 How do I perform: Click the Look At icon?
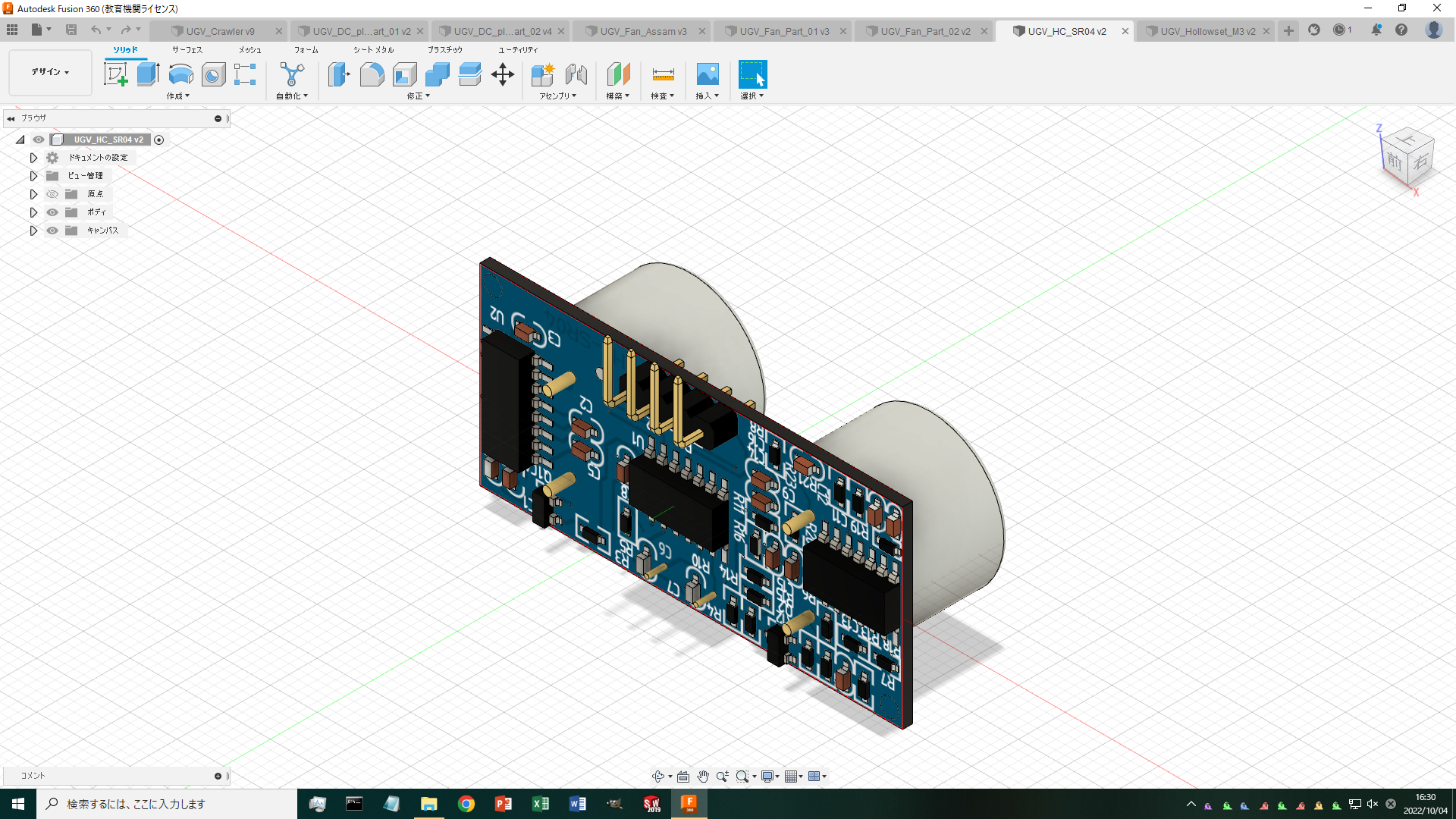point(682,776)
